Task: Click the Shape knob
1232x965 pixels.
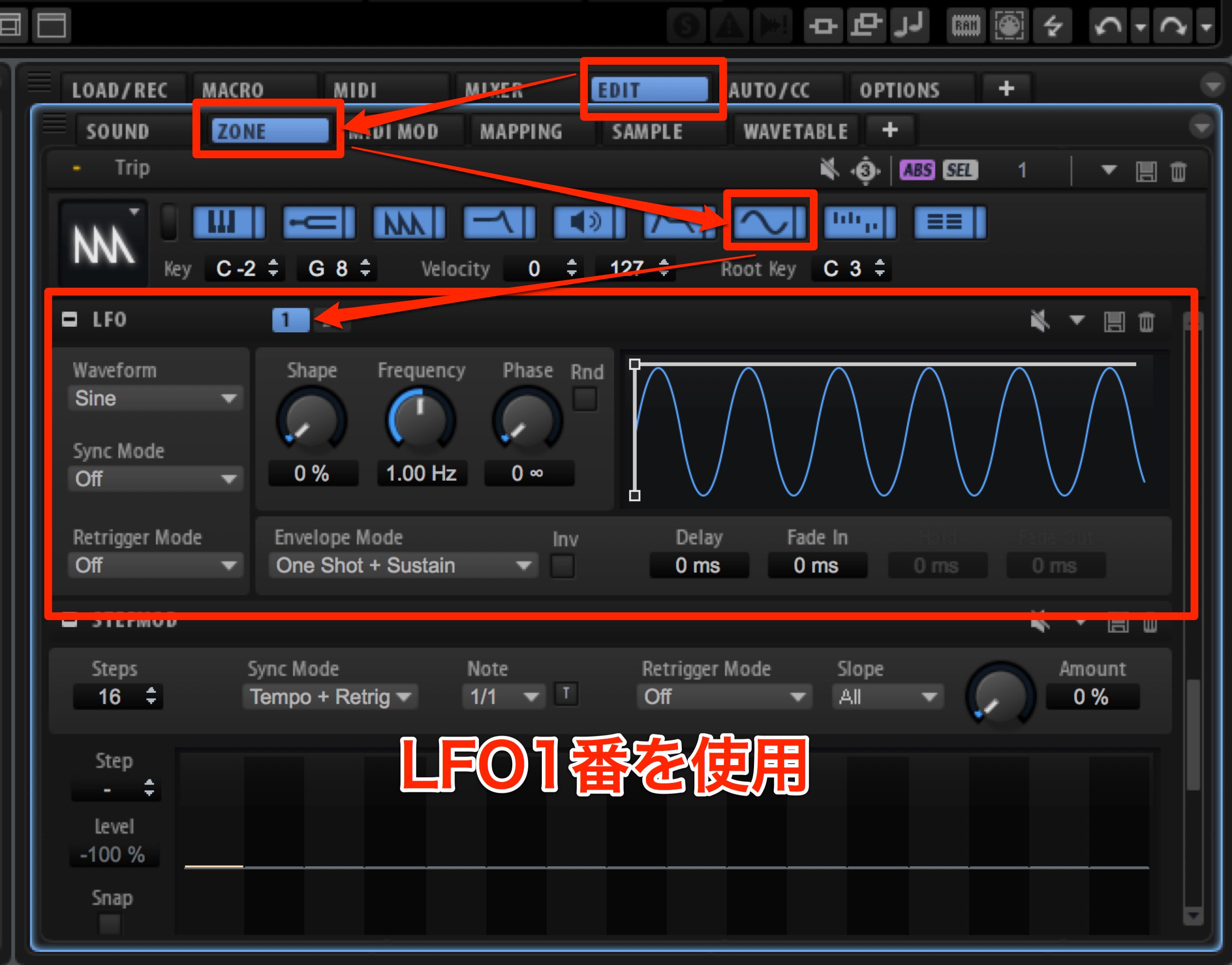Action: (x=311, y=420)
